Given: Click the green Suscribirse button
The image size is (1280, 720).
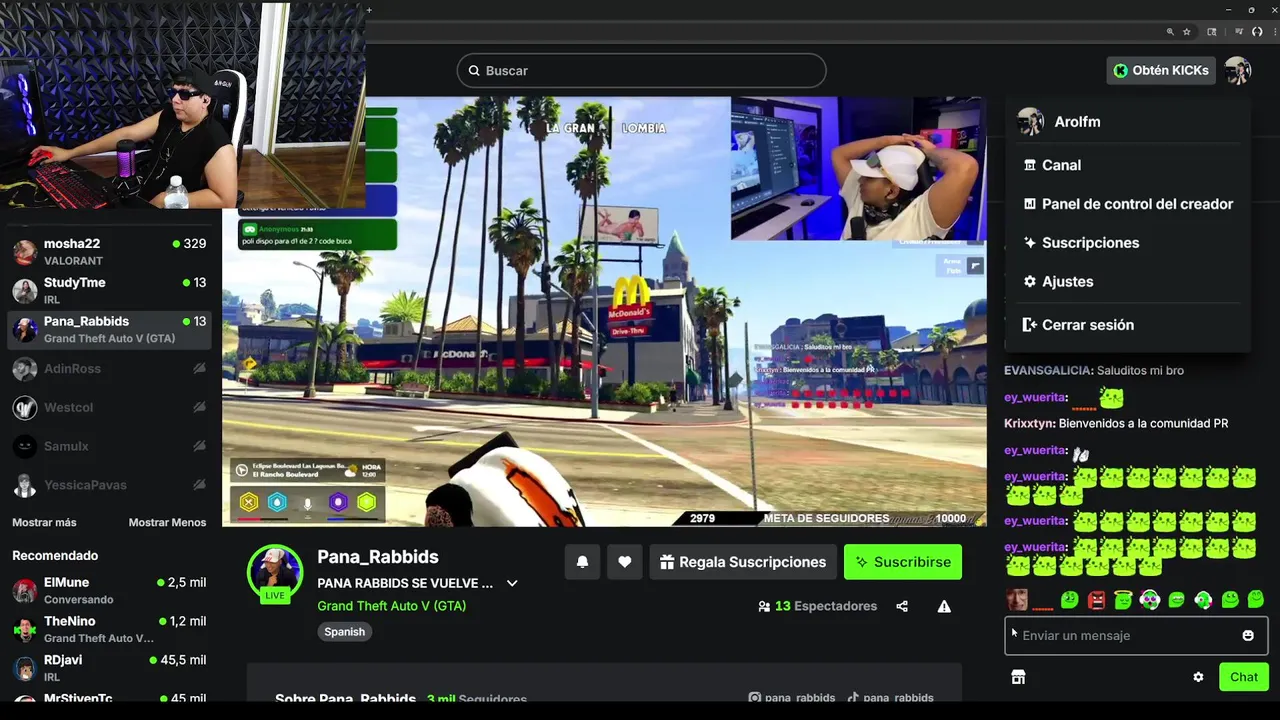Looking at the screenshot, I should pyautogui.click(x=903, y=562).
